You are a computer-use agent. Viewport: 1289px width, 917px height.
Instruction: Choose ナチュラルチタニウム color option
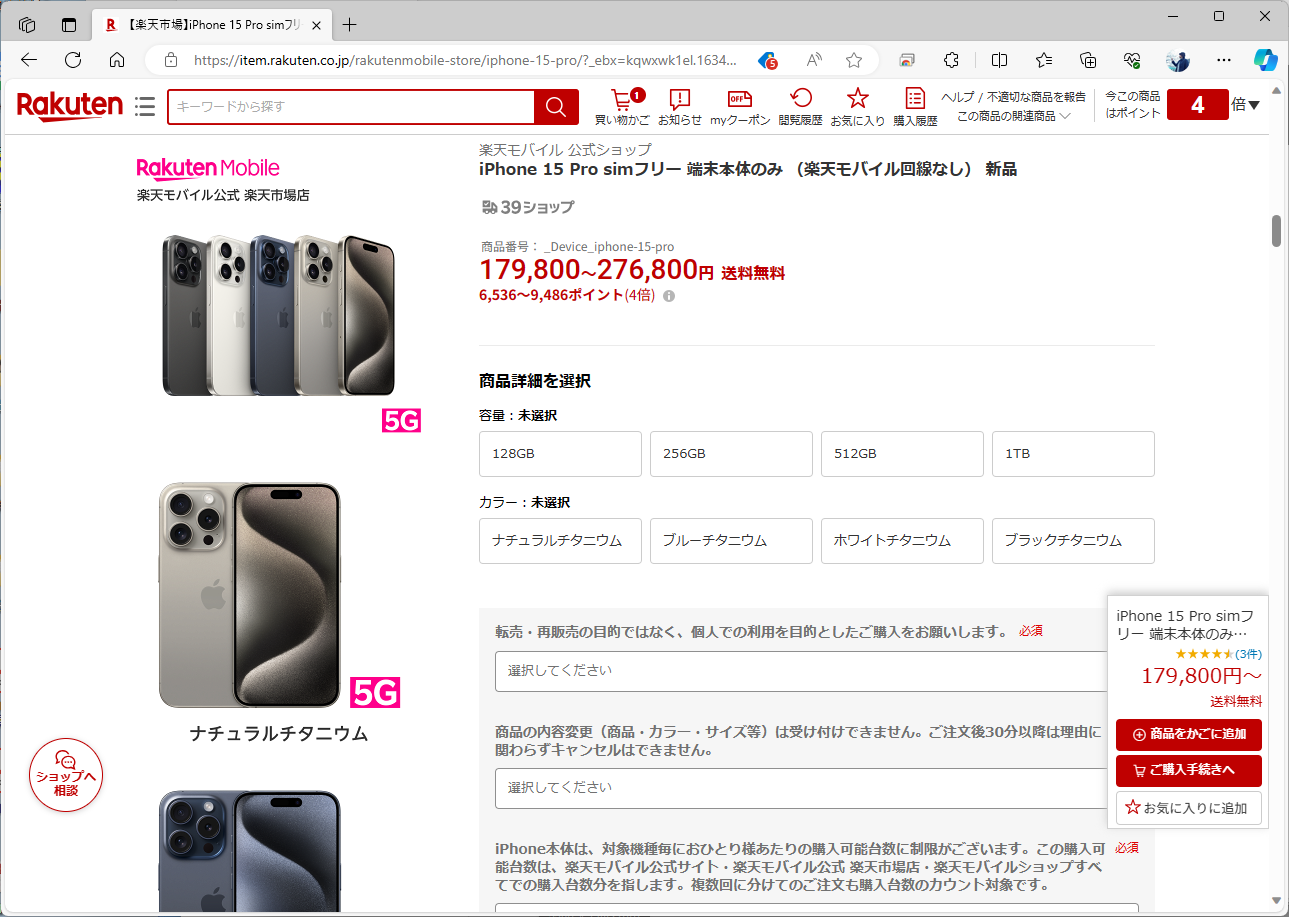560,541
